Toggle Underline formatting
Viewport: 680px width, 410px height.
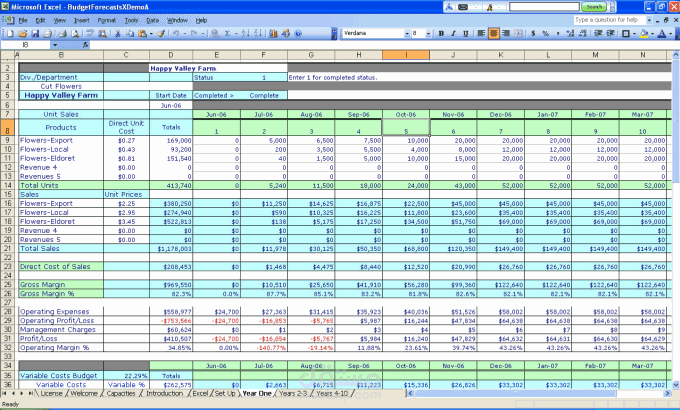click(466, 33)
